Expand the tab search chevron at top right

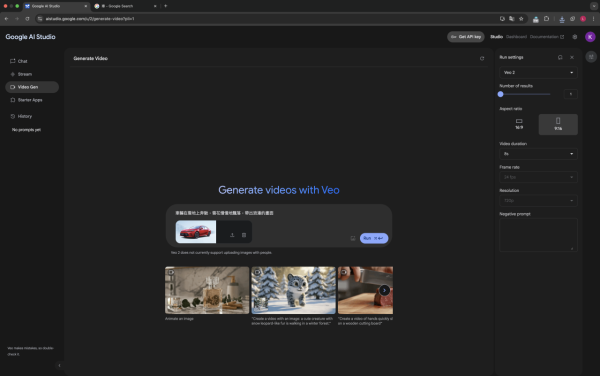593,6
